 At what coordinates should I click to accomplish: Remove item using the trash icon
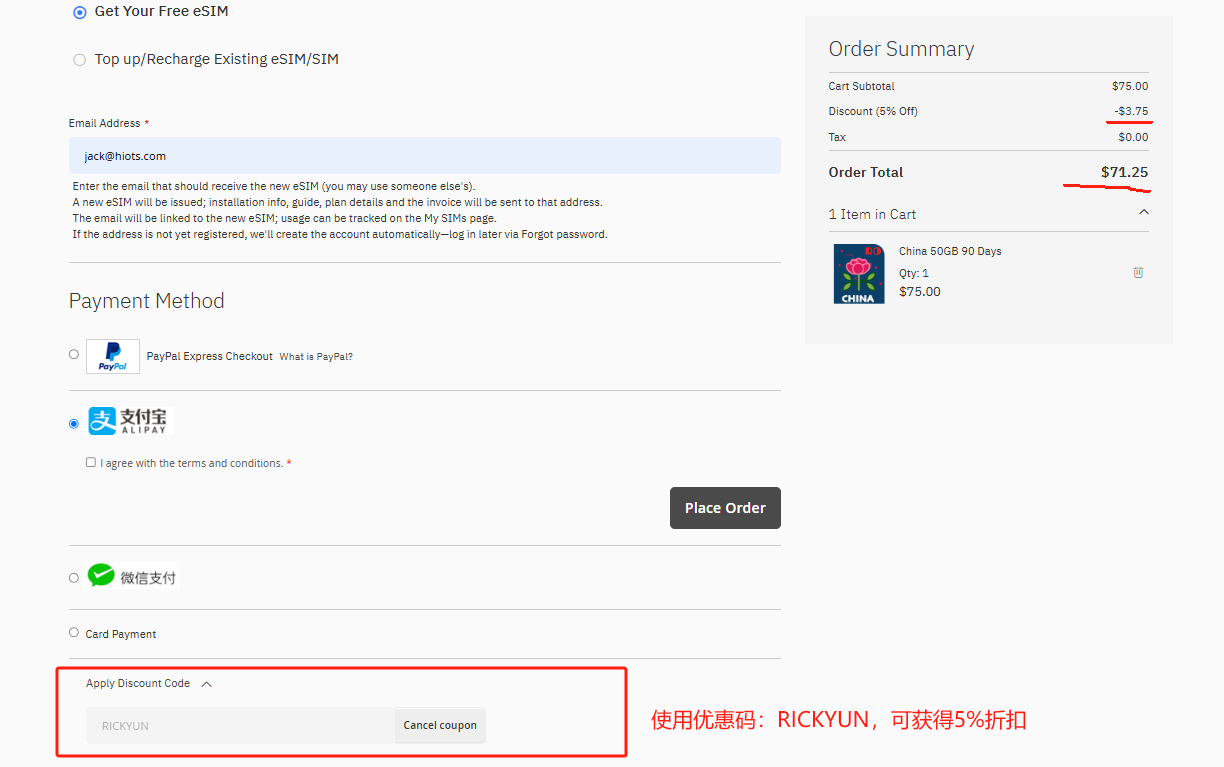1138,272
